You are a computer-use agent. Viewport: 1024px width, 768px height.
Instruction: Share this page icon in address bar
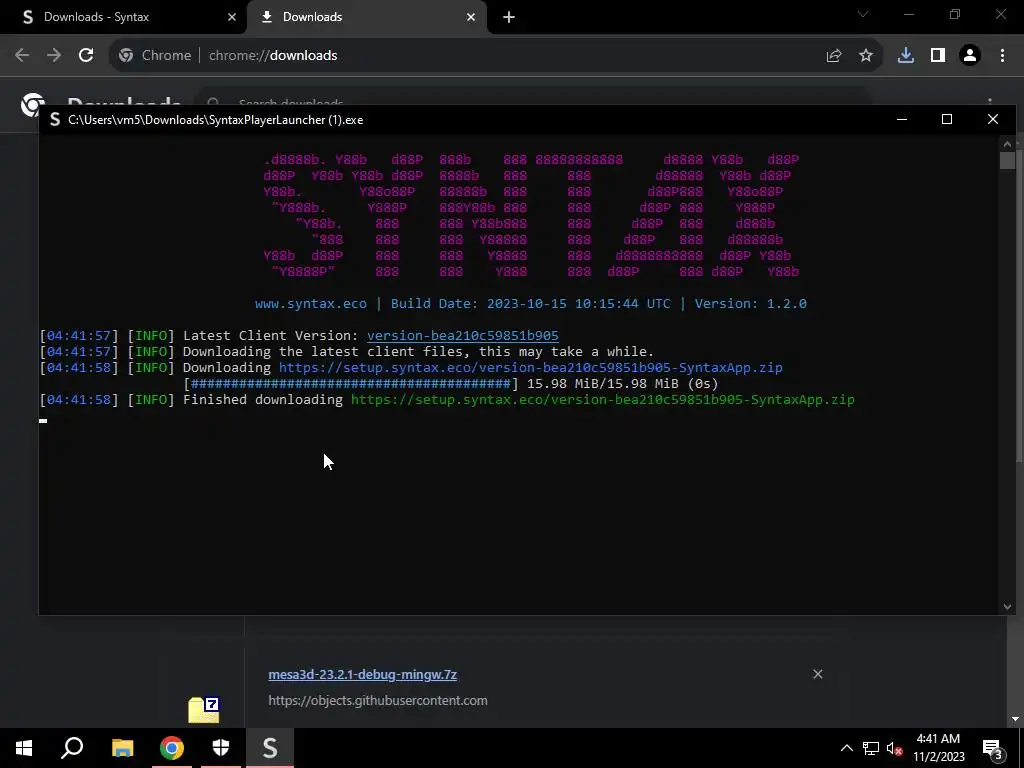833,56
